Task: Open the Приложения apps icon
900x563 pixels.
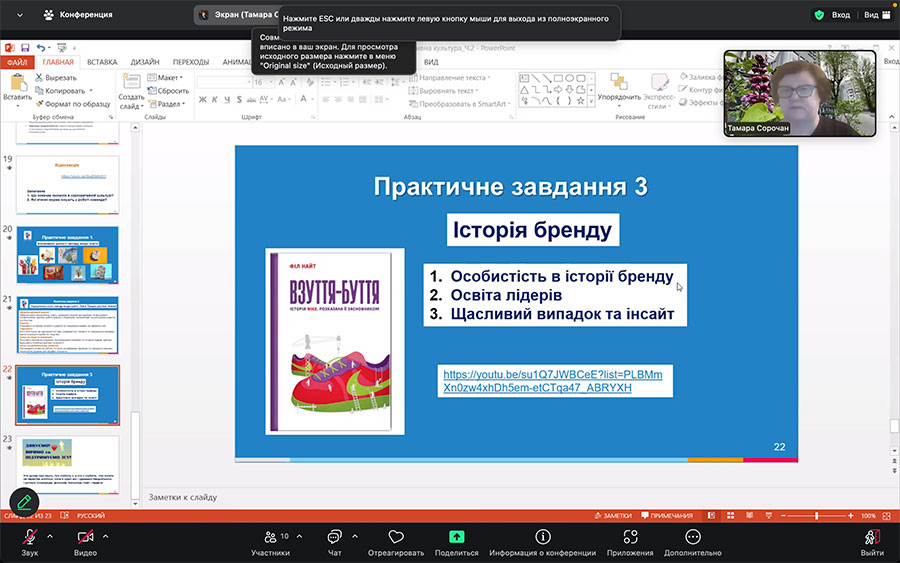Action: [630, 538]
